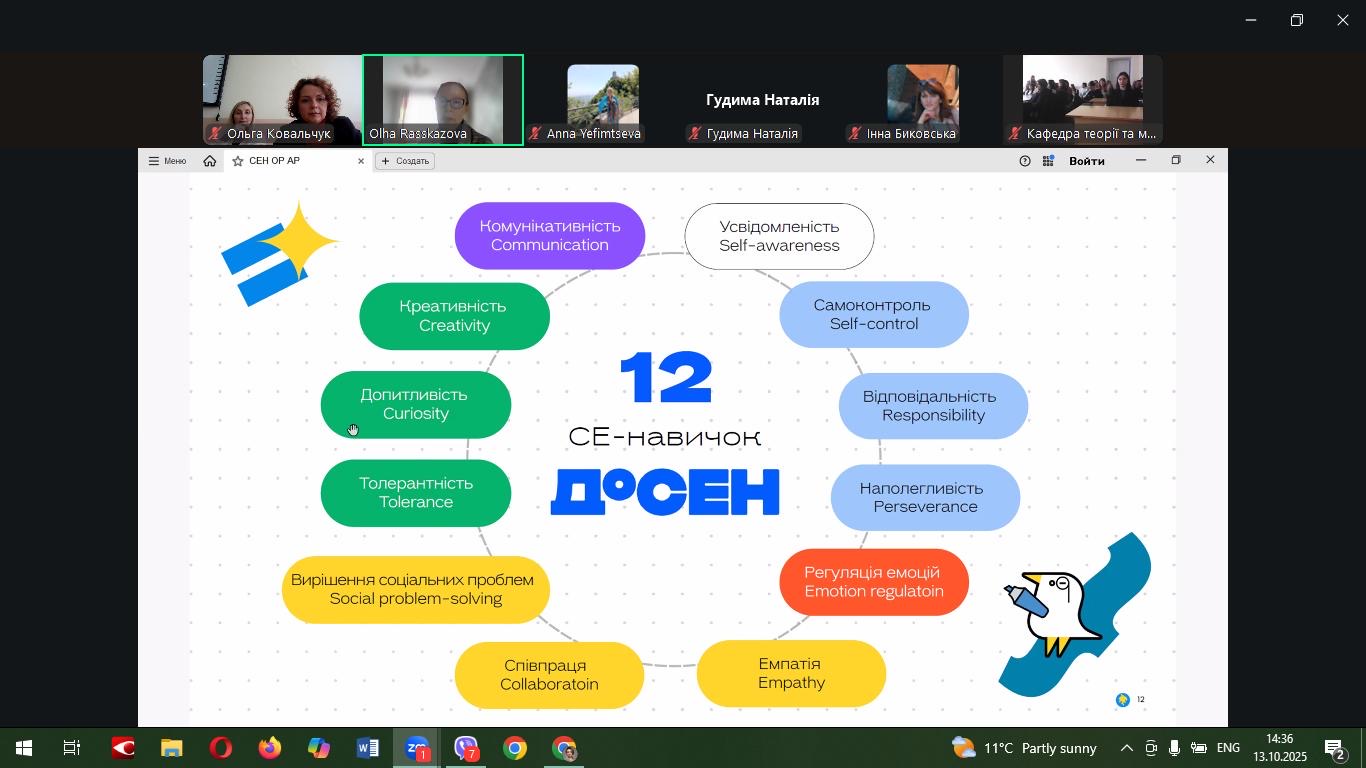Screen dimensions: 1366x768
Task: Open the apps grid icon
Action: (1048, 161)
